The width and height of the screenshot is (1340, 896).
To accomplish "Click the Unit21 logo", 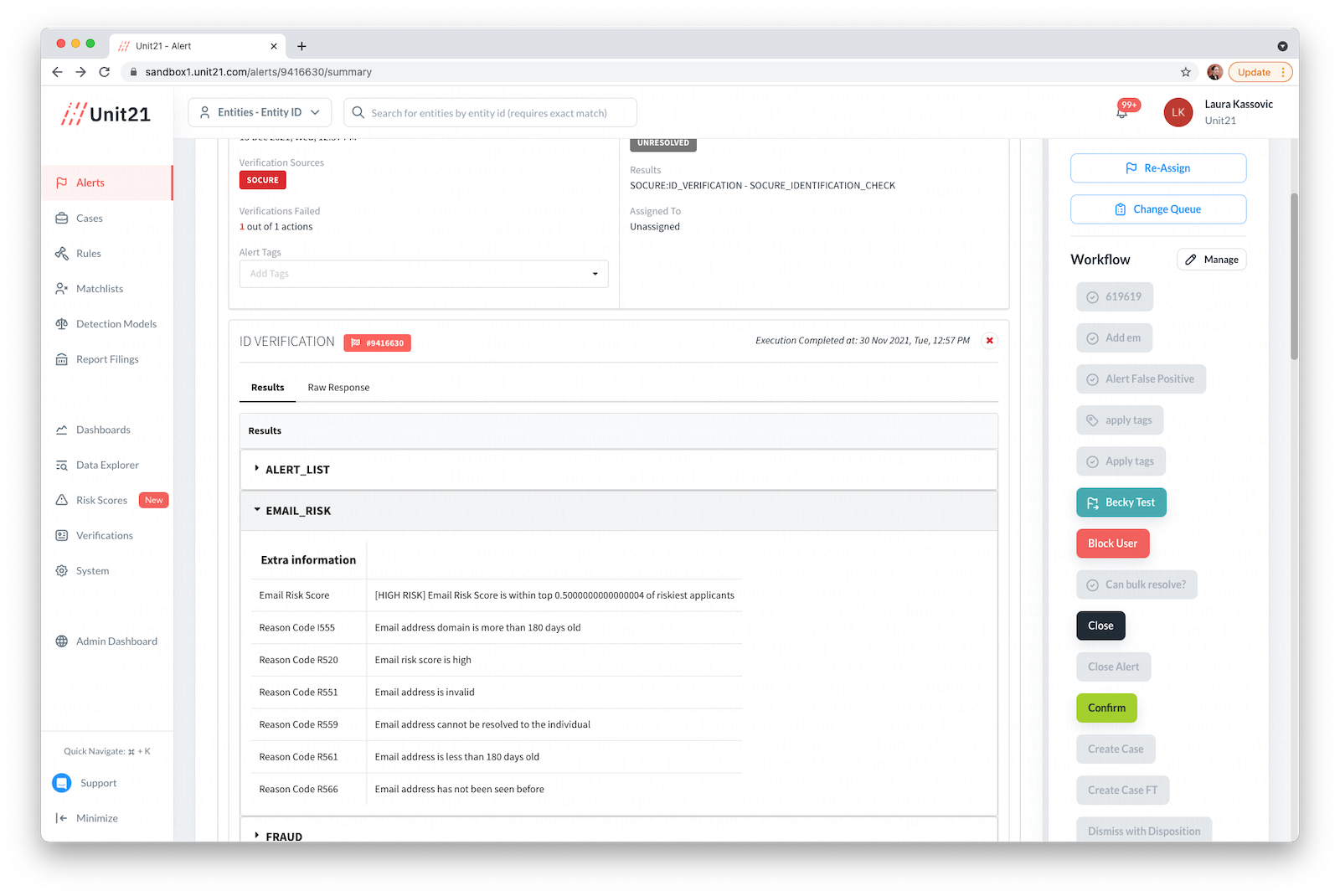I will click(106, 114).
